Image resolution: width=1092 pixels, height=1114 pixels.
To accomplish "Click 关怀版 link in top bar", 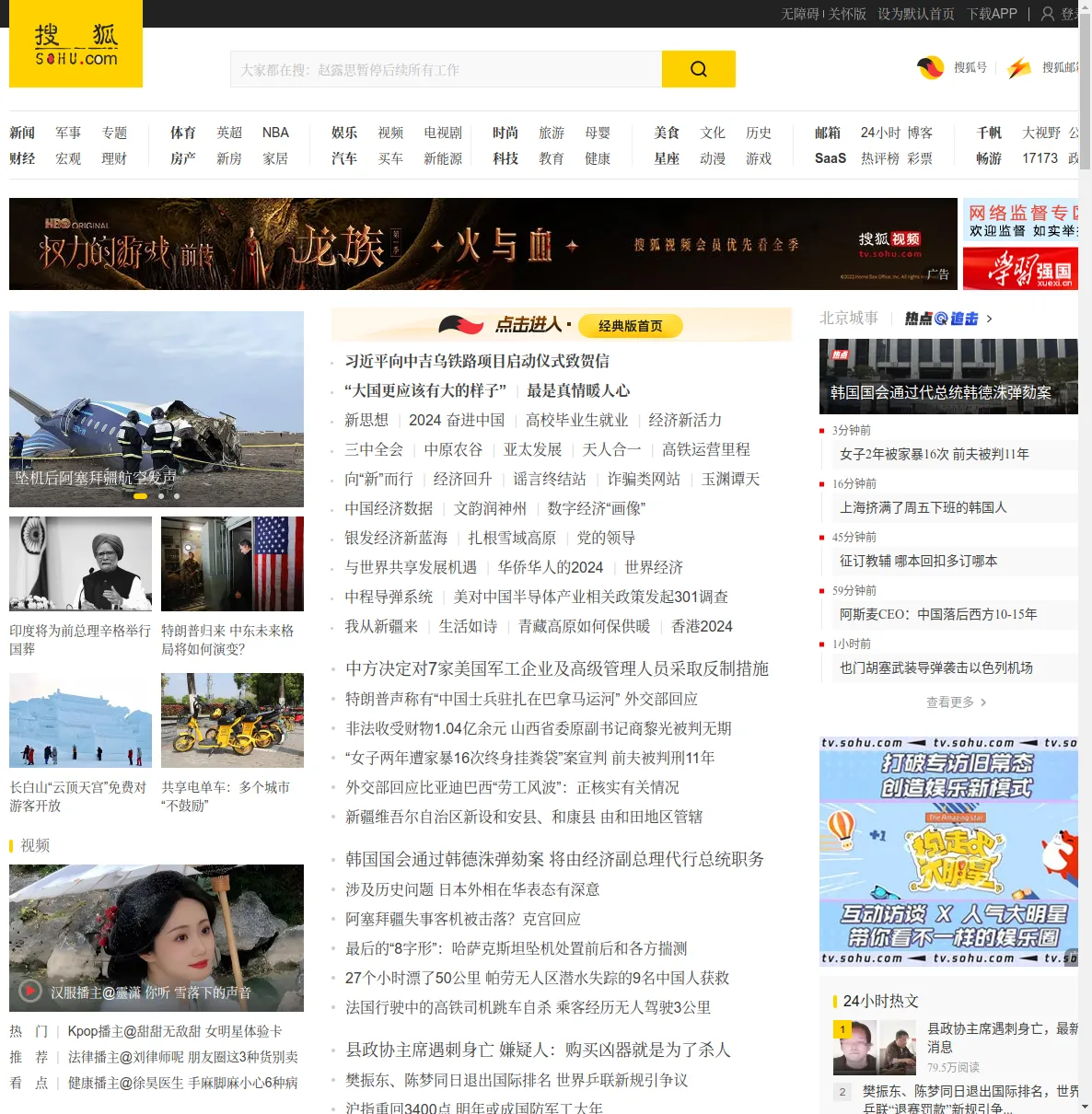I will (847, 14).
